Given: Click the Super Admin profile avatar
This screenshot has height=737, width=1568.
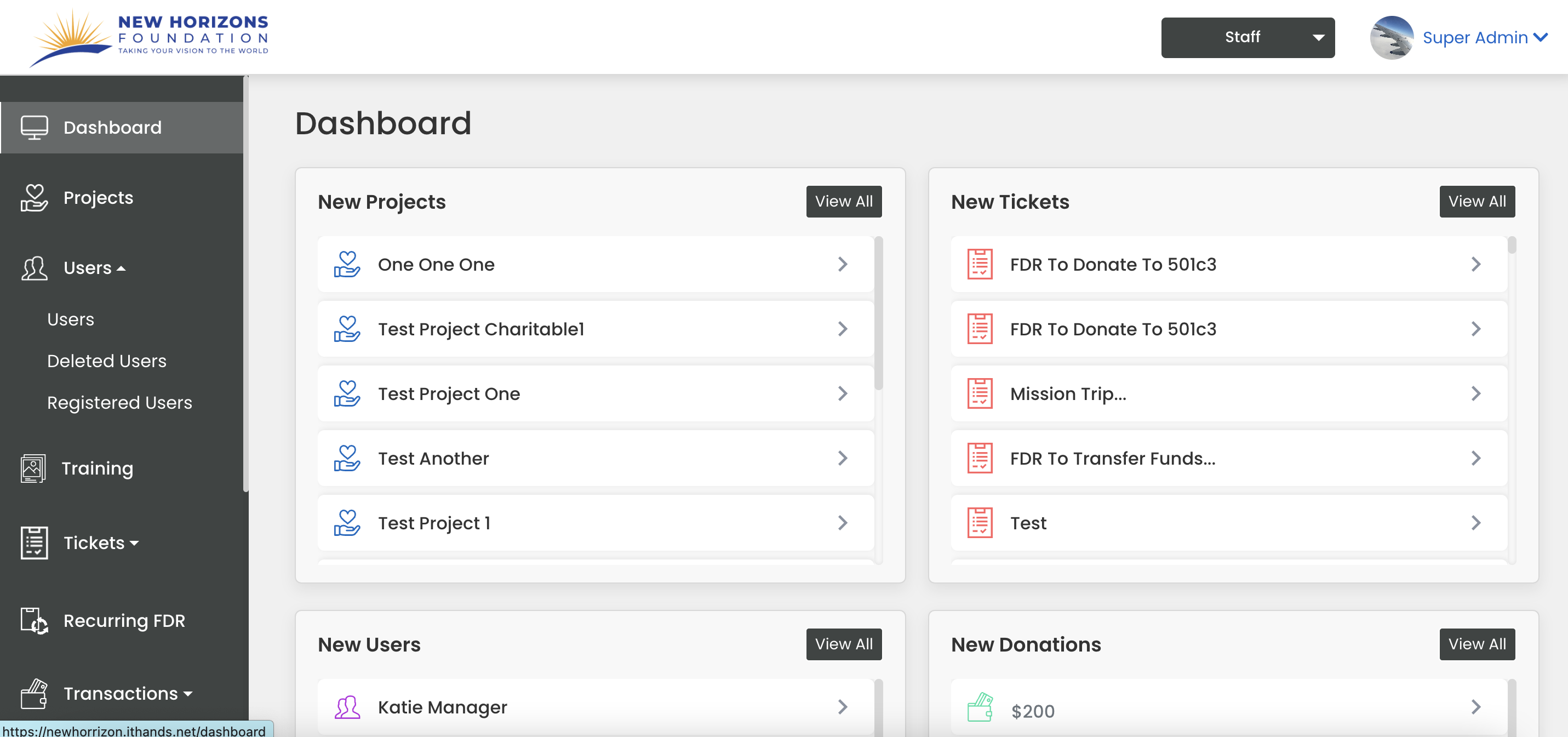Looking at the screenshot, I should (x=1391, y=37).
